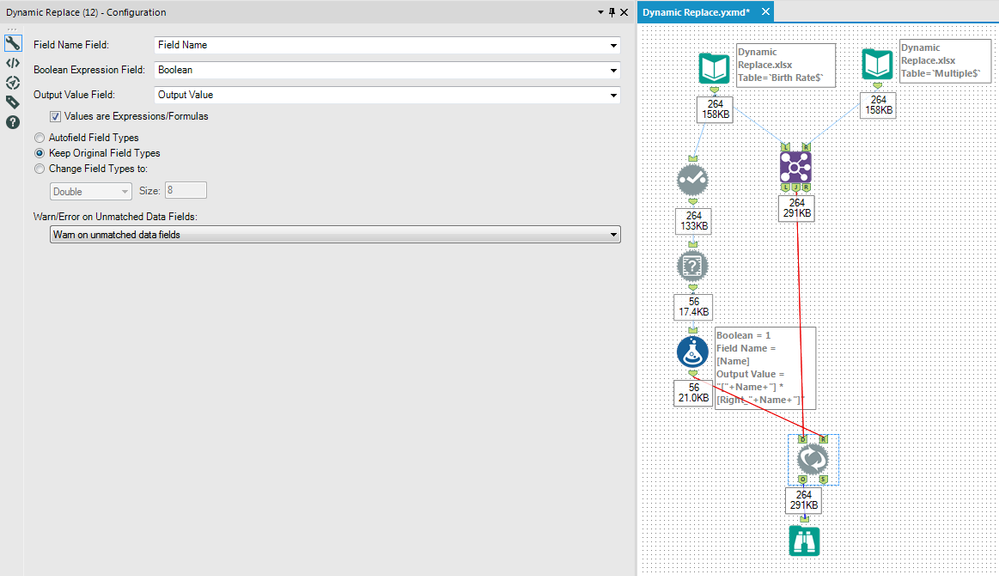Pin the Configuration panel
Screen dimensions: 999x576
612,12
